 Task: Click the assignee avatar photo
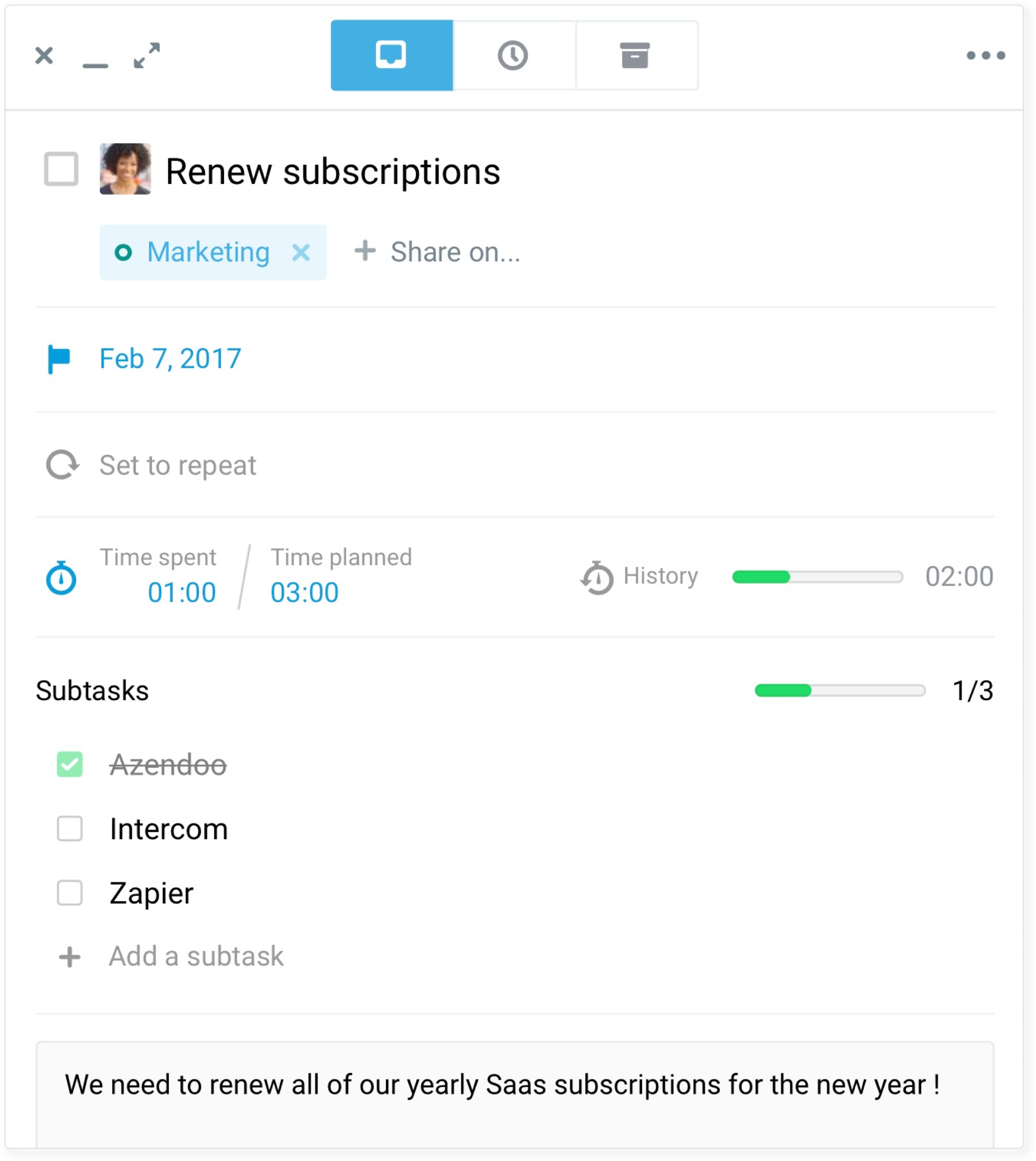(125, 169)
